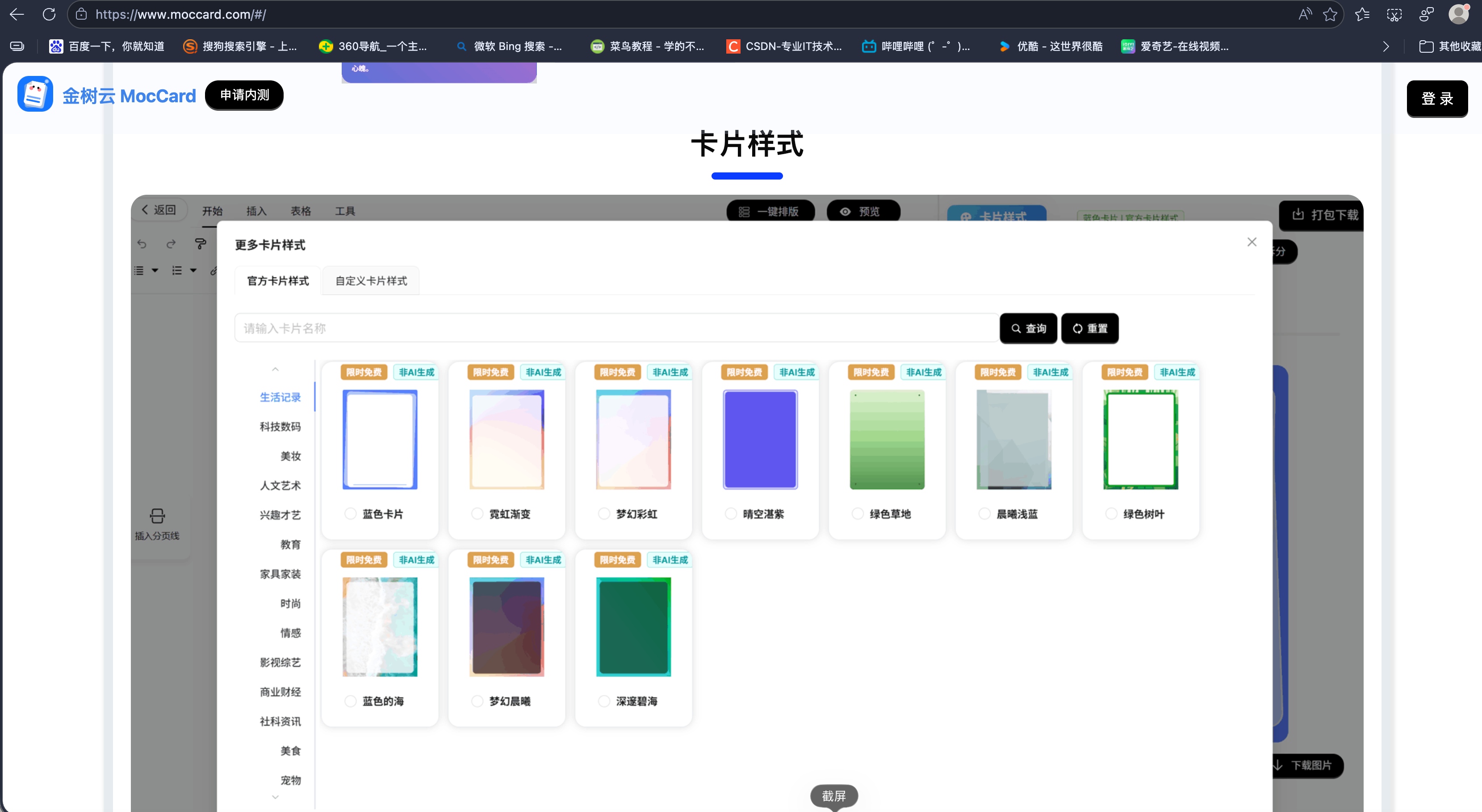Select the format painter tool
Screen dimensions: 1482x812
pos(200,244)
